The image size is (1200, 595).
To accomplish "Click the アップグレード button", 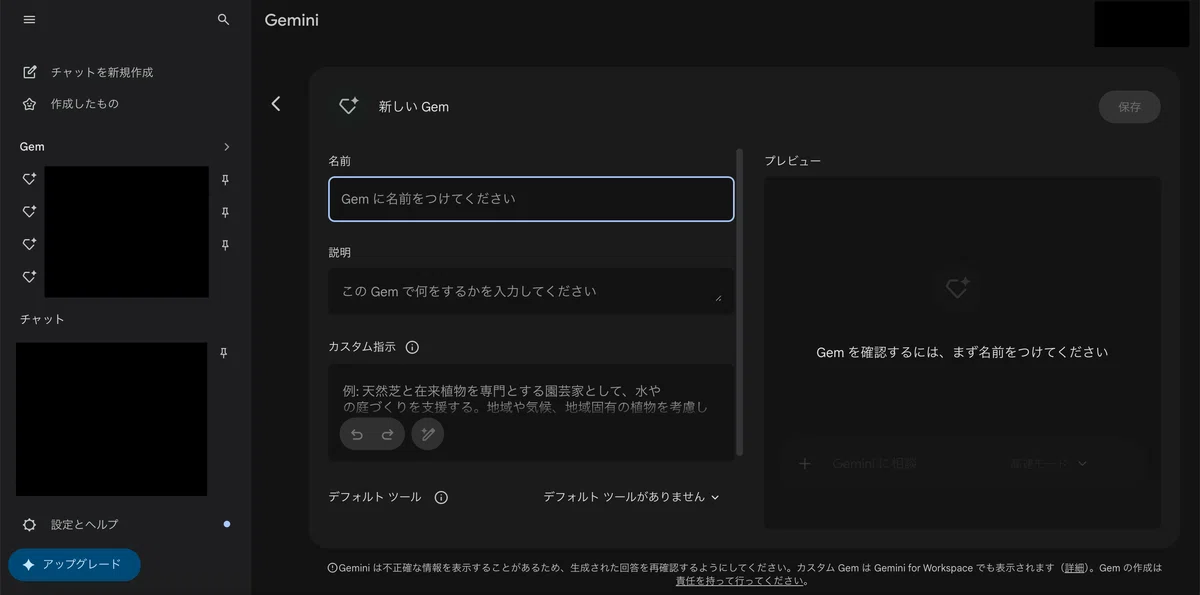I will (74, 564).
